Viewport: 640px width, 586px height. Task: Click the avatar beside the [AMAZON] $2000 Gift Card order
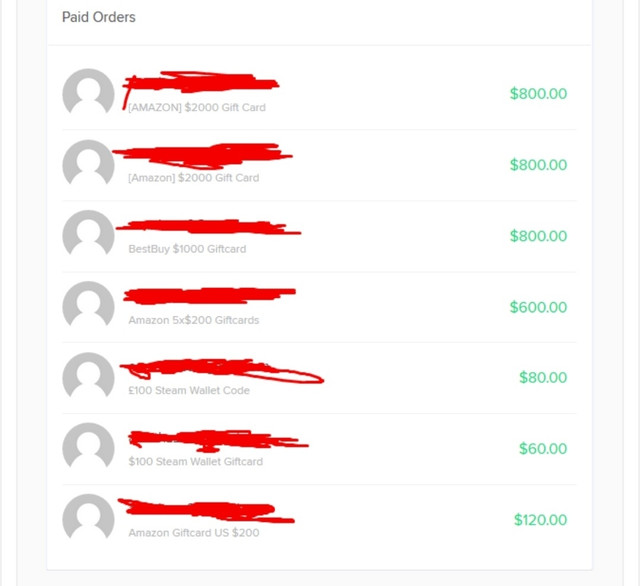[x=88, y=91]
